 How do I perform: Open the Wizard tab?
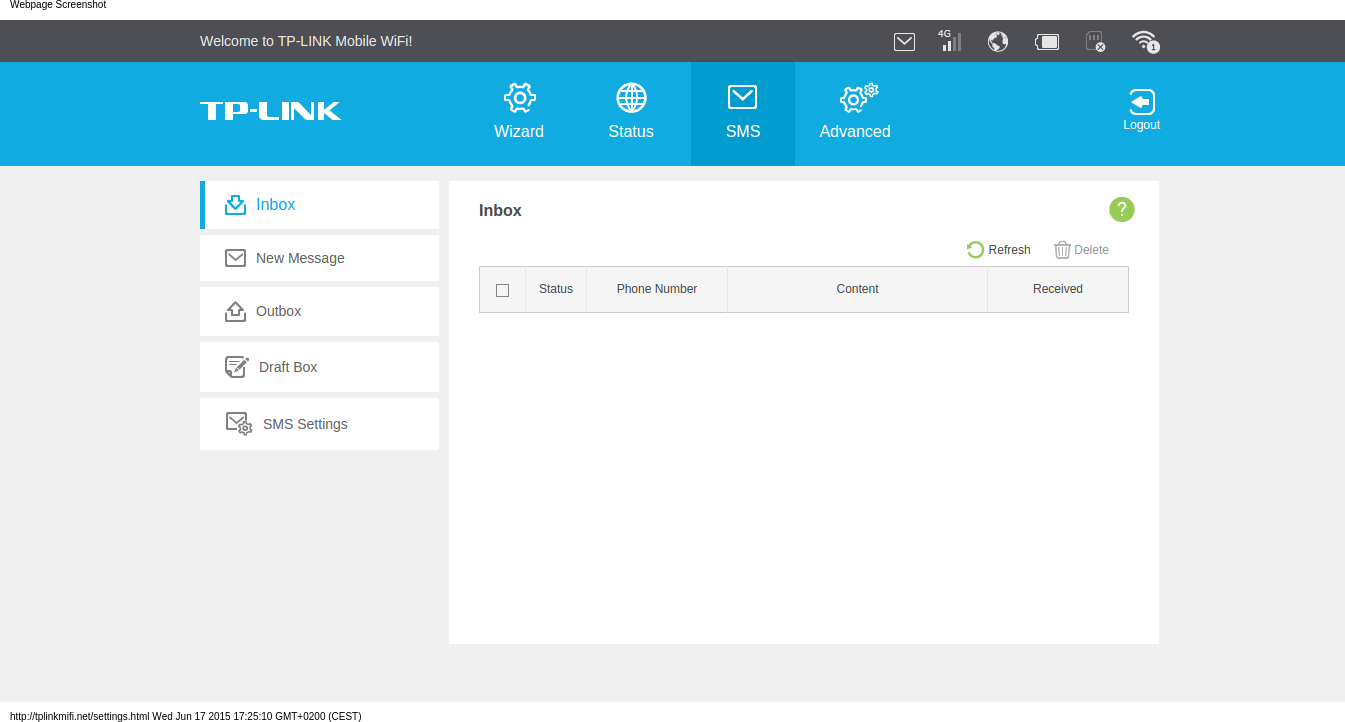tap(519, 113)
